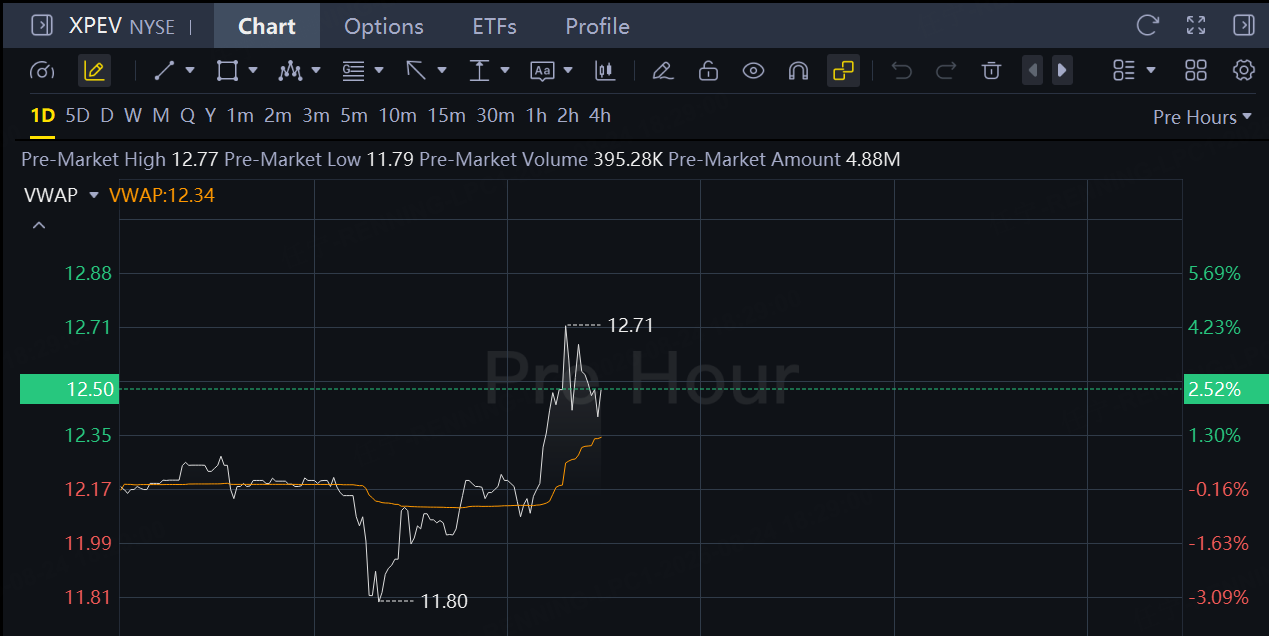Select the trend line drawing tool
This screenshot has height=636, width=1269.
pyautogui.click(x=164, y=70)
